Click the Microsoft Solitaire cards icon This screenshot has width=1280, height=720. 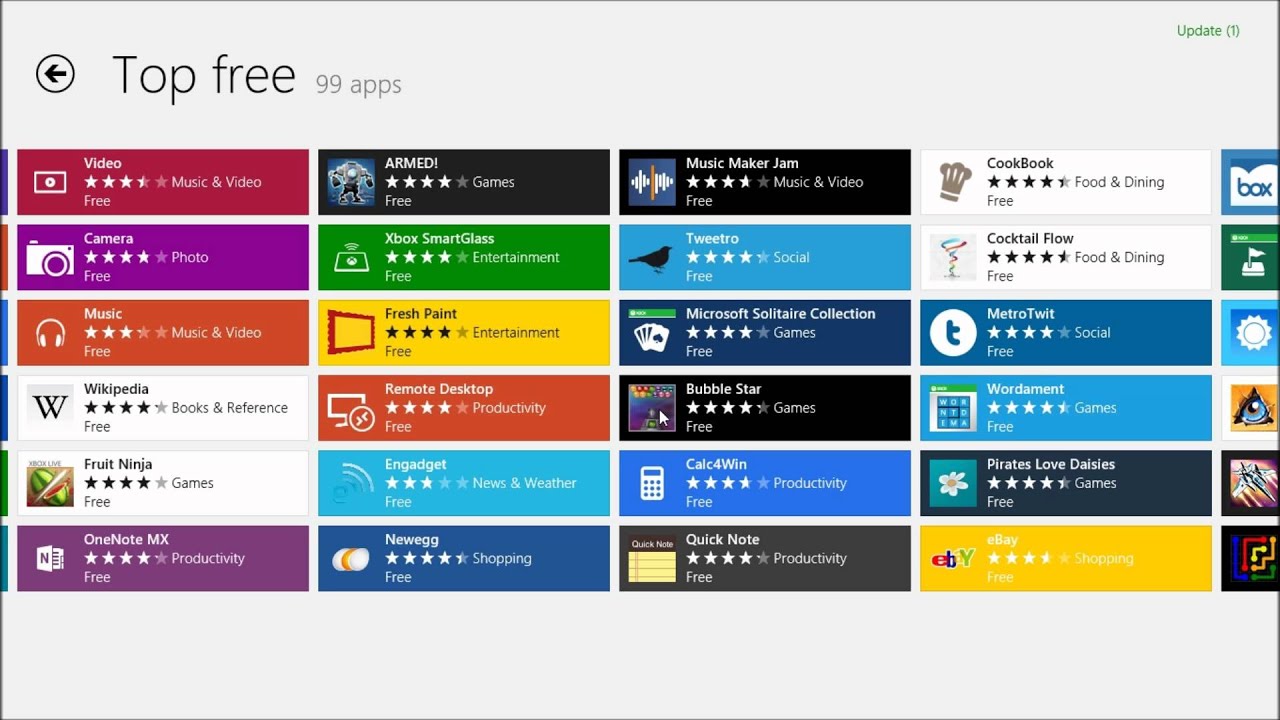pos(652,333)
